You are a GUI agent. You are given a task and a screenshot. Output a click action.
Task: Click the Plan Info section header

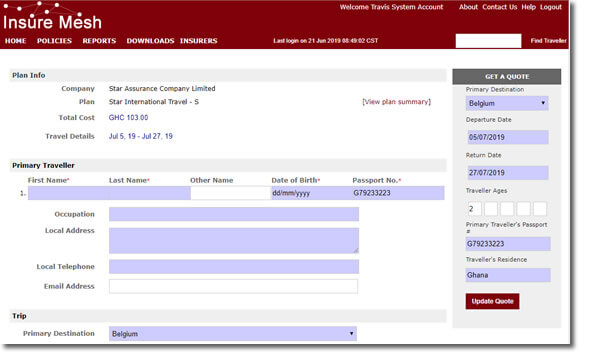(228, 75)
